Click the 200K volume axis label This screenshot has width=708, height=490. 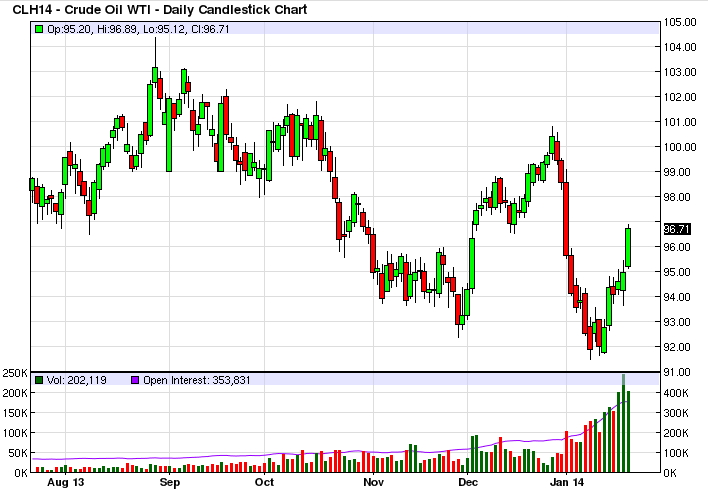point(15,393)
